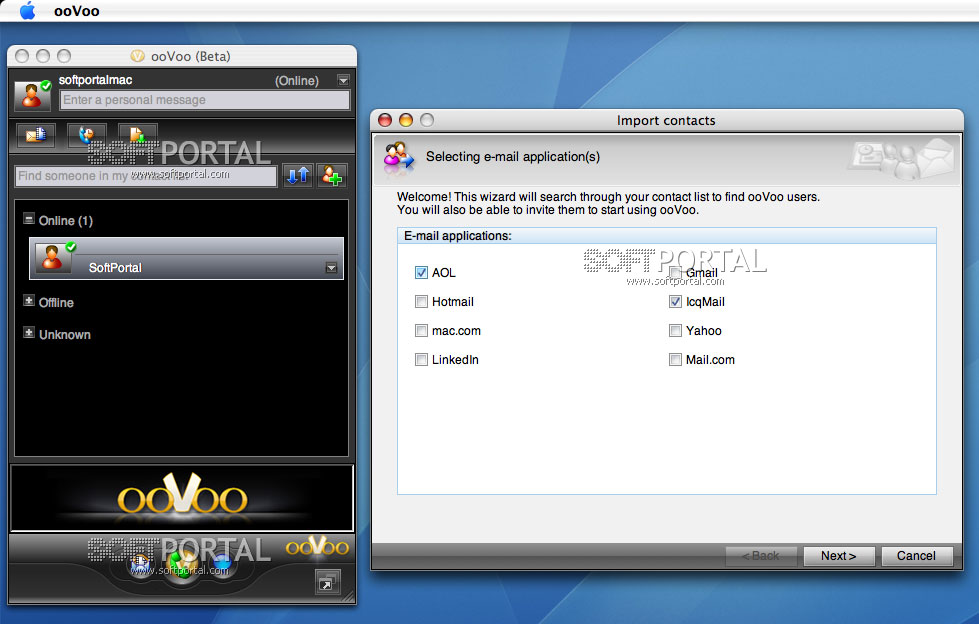Open the Online status dropdown arrow

pos(343,80)
